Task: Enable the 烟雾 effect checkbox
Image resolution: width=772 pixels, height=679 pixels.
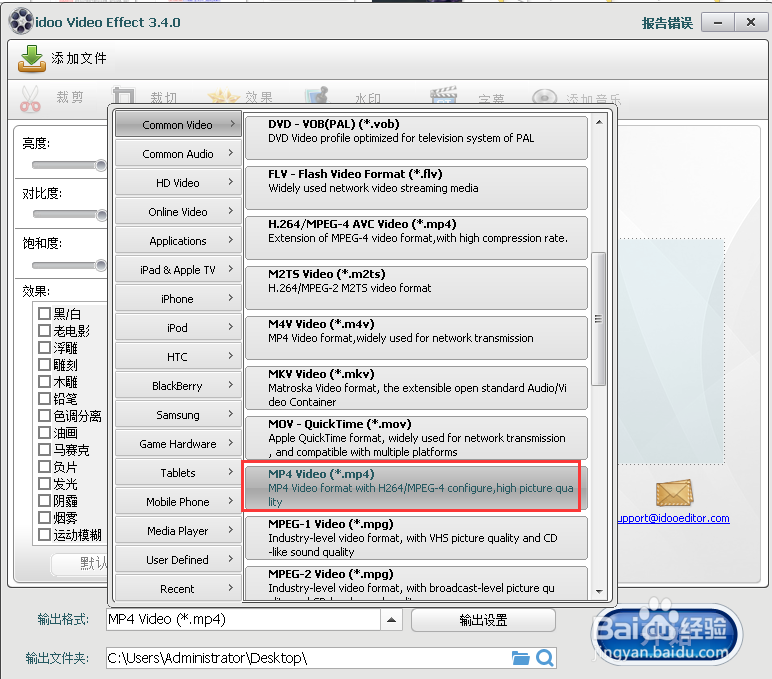Action: point(44,517)
